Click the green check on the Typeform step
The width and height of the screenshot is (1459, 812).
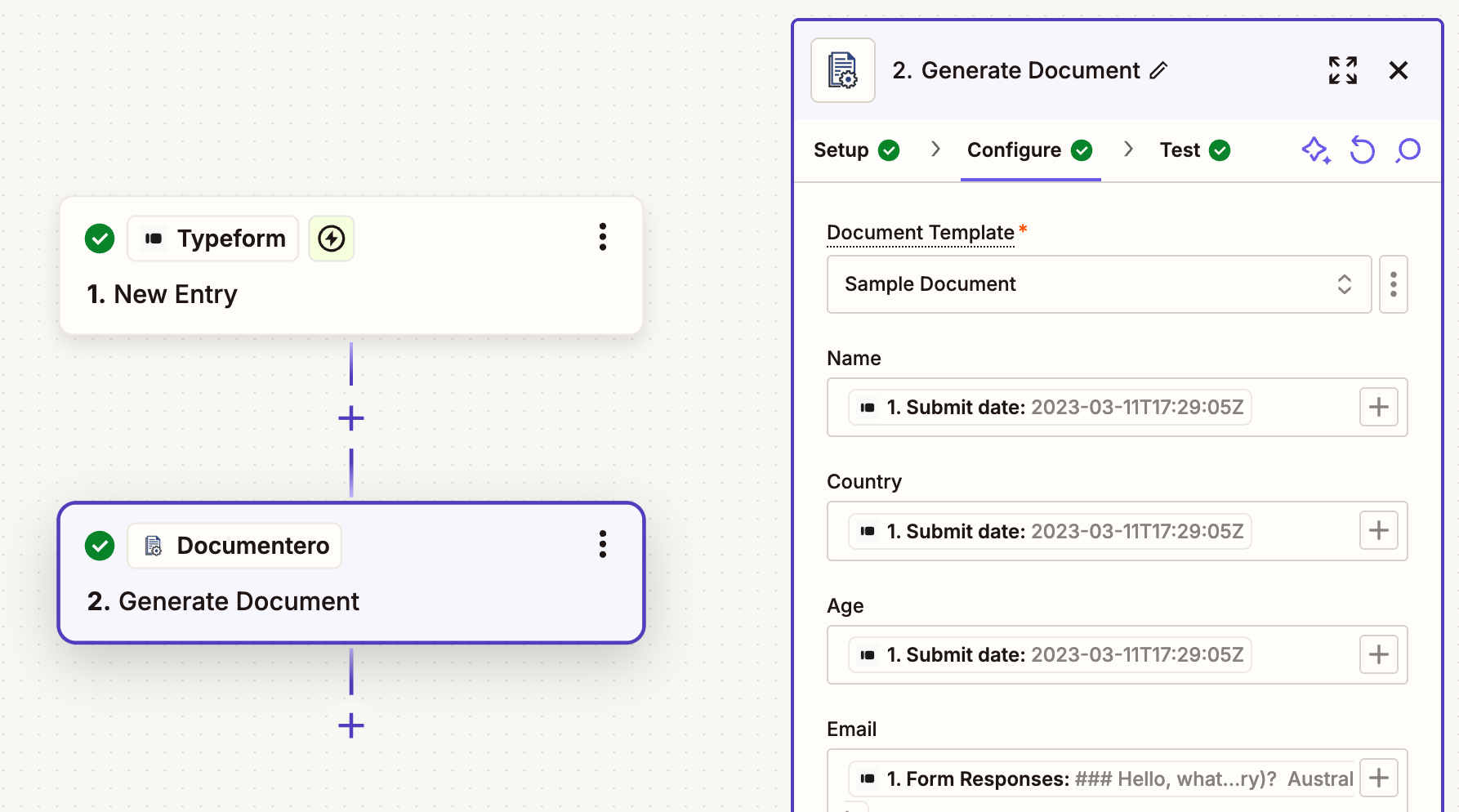point(100,239)
